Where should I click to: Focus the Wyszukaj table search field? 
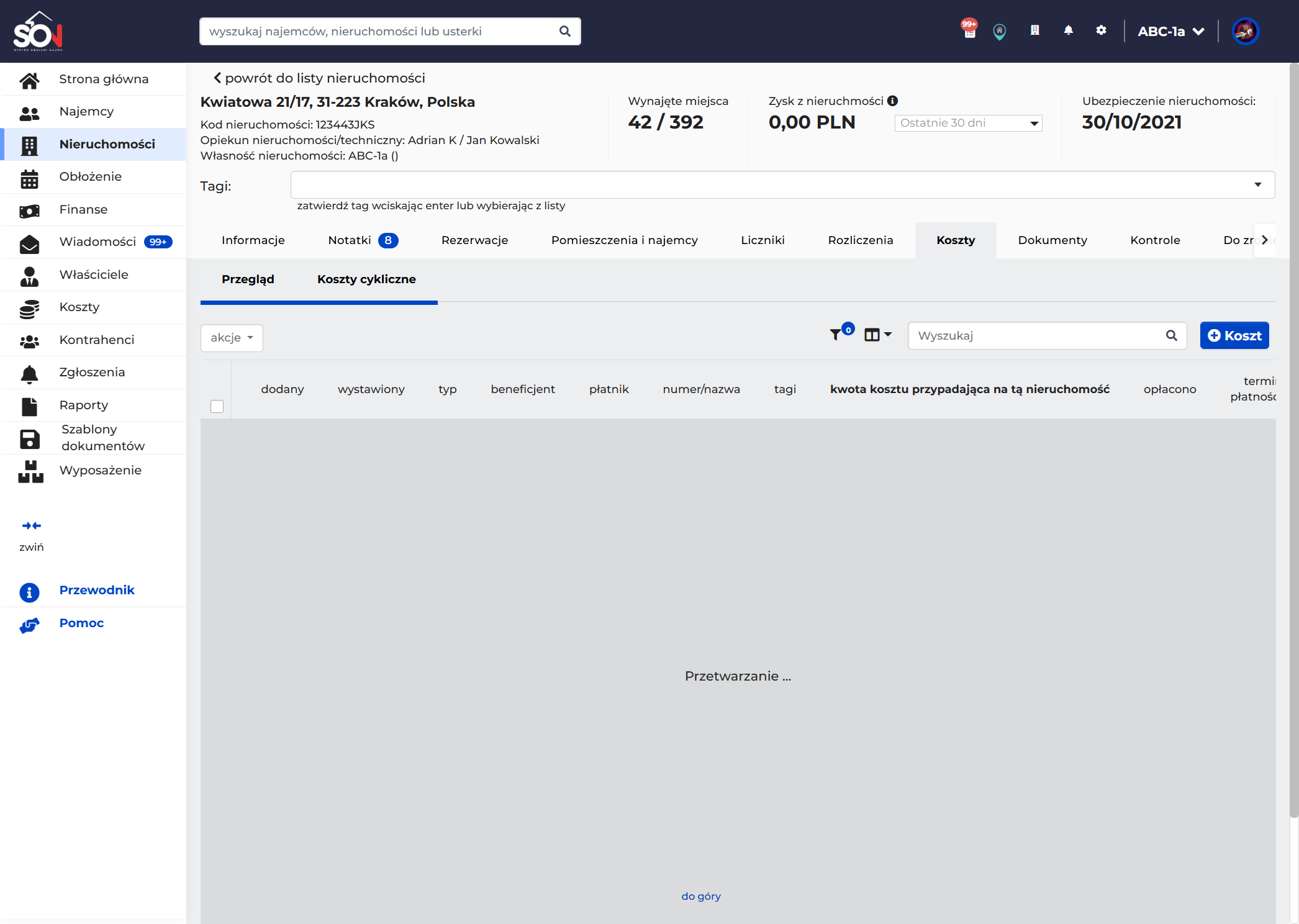(x=1047, y=335)
